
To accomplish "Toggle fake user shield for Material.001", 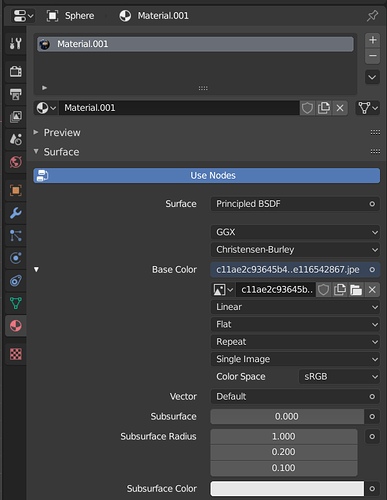I will point(307,108).
